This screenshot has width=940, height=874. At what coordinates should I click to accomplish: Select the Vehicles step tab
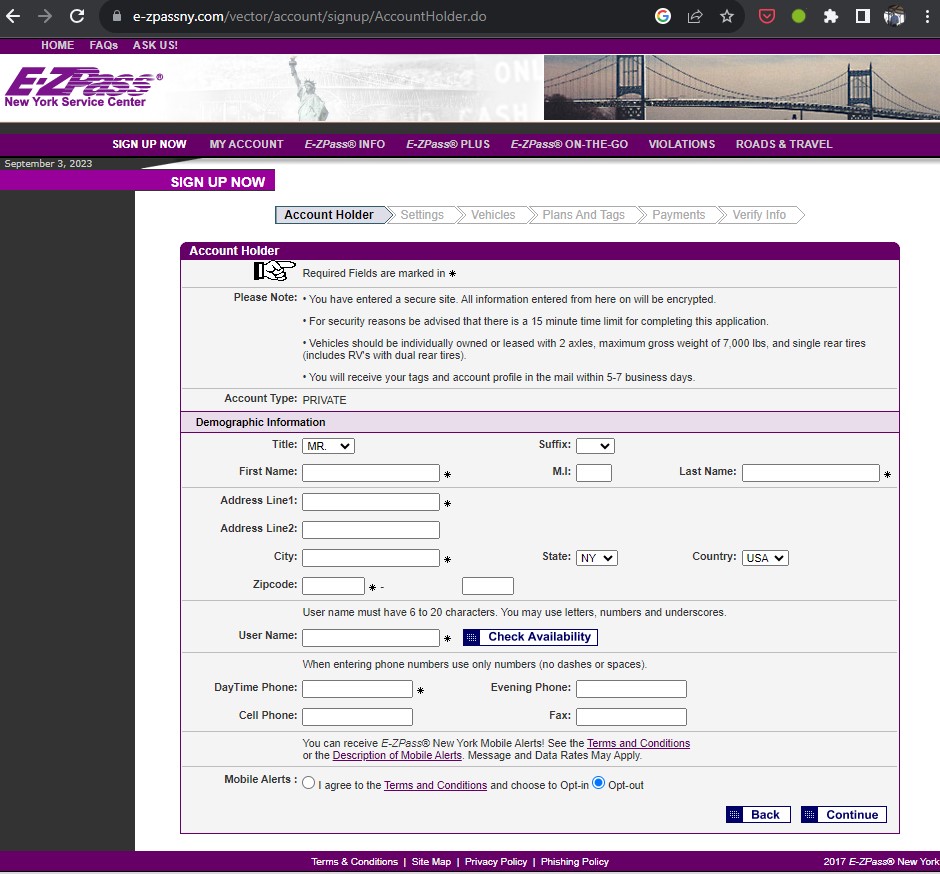493,215
